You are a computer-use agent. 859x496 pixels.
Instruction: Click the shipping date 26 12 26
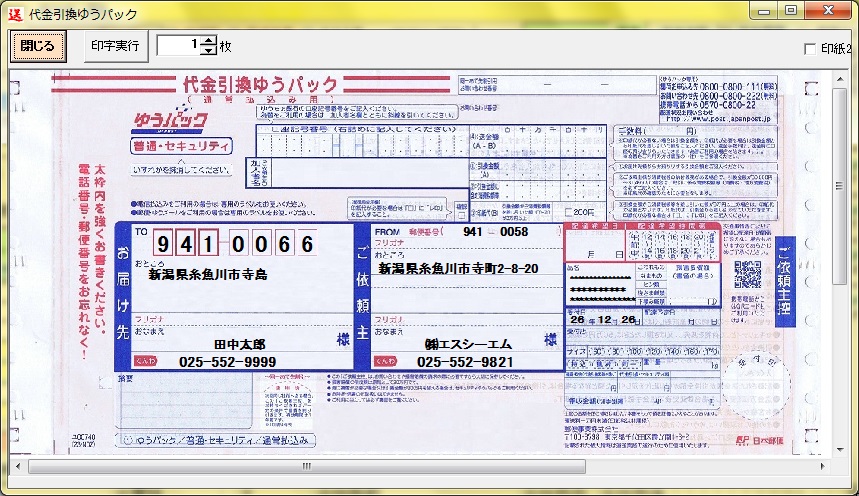coord(603,320)
